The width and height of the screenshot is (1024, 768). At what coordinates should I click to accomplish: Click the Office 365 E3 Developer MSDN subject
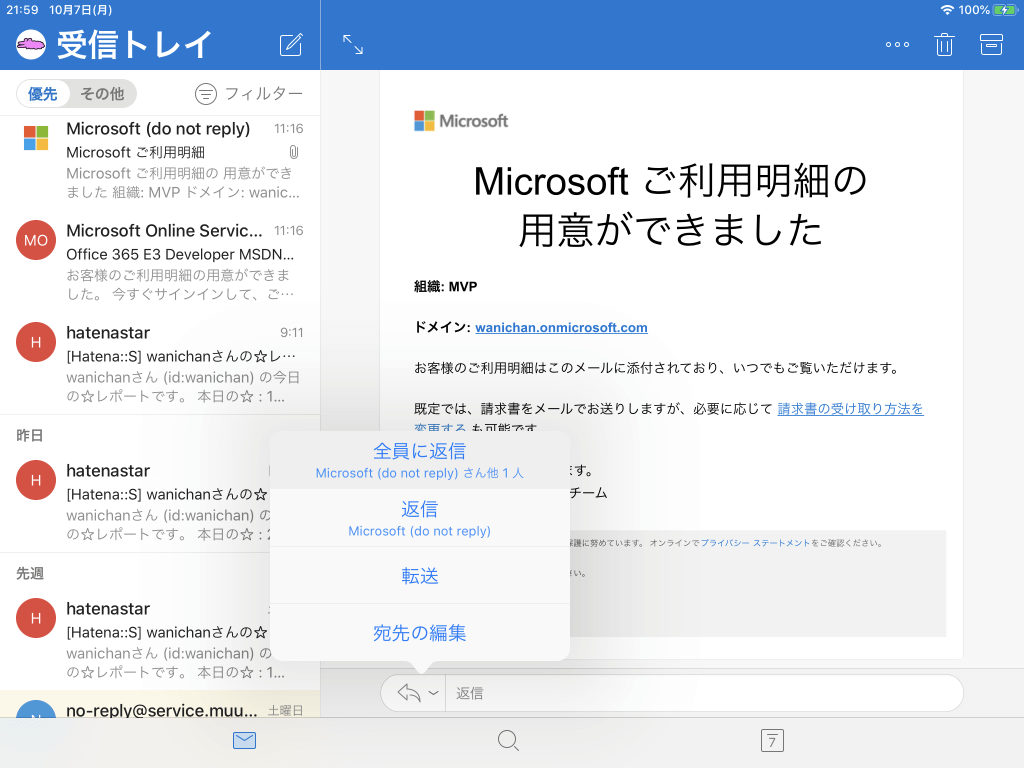(x=180, y=254)
